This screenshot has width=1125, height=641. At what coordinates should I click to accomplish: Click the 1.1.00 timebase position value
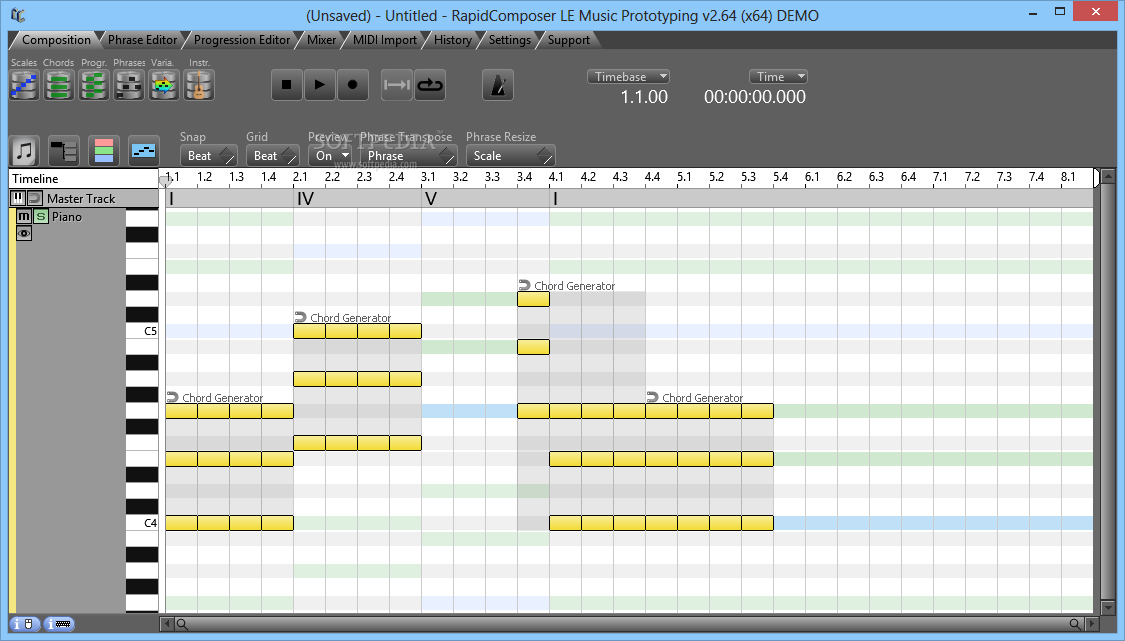point(644,97)
